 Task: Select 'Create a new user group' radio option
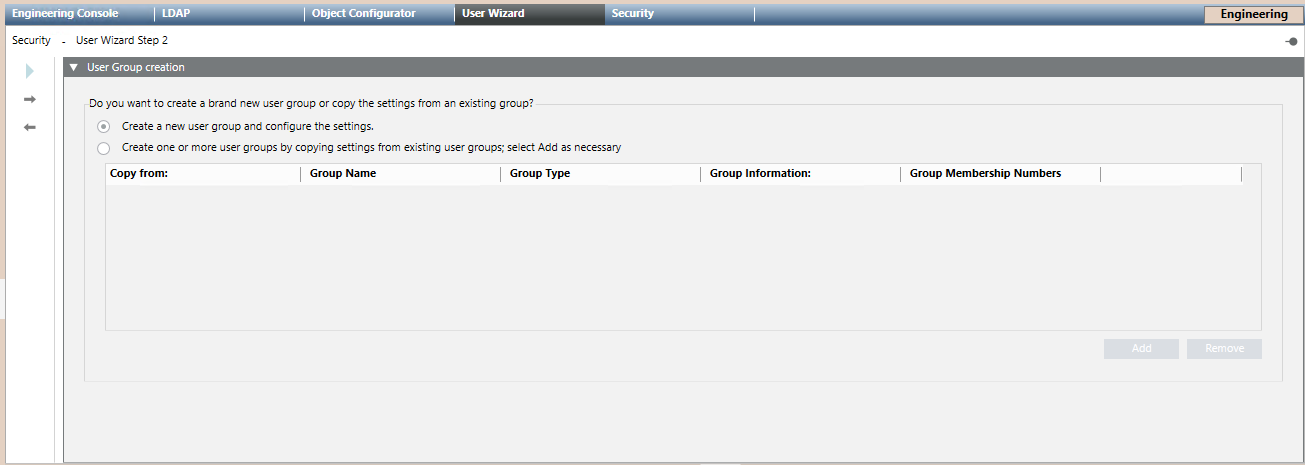coord(104,127)
